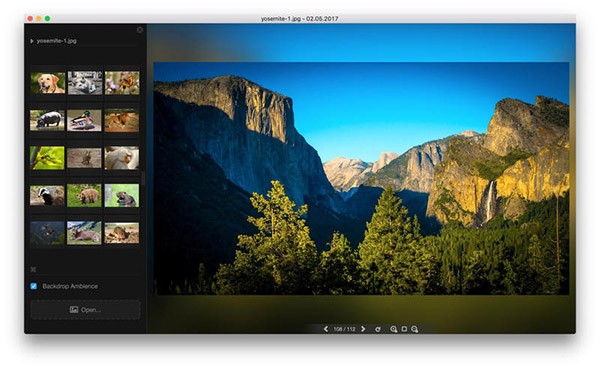This screenshot has height=375, width=600.
Task: Zoom in with the plus magnifier
Action: (x=393, y=329)
